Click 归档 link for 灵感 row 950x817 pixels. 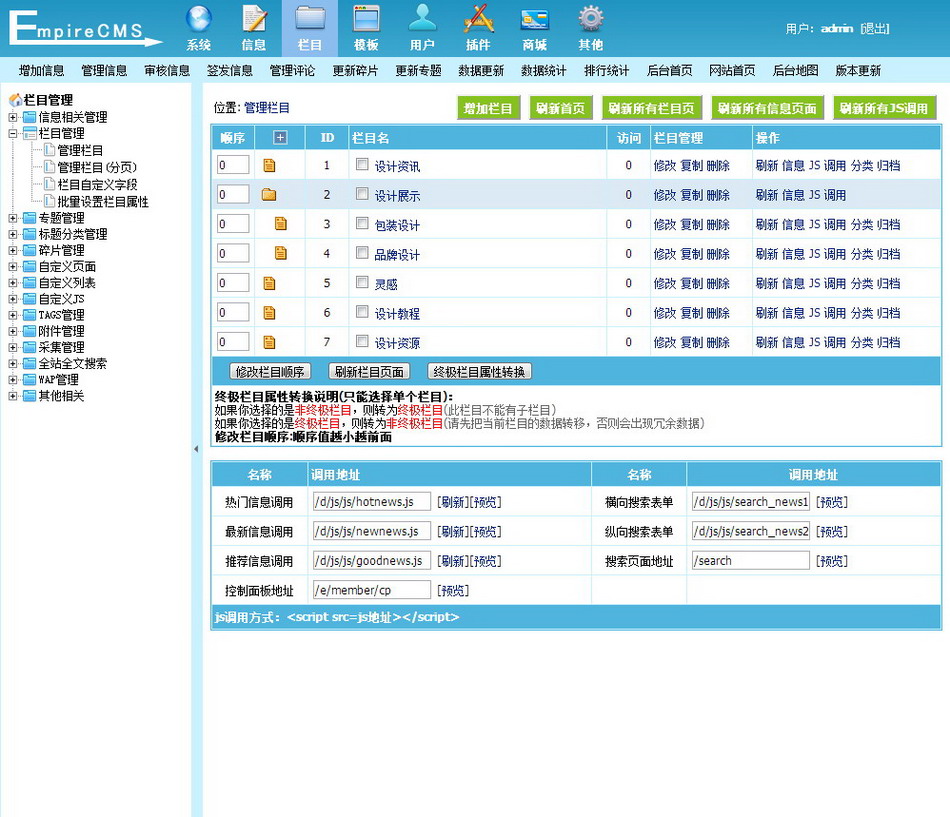888,283
